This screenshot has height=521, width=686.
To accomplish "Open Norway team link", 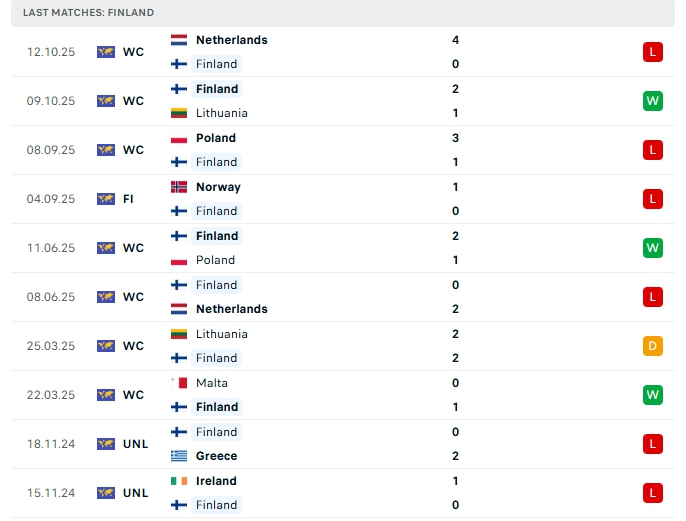I will click(x=218, y=187).
